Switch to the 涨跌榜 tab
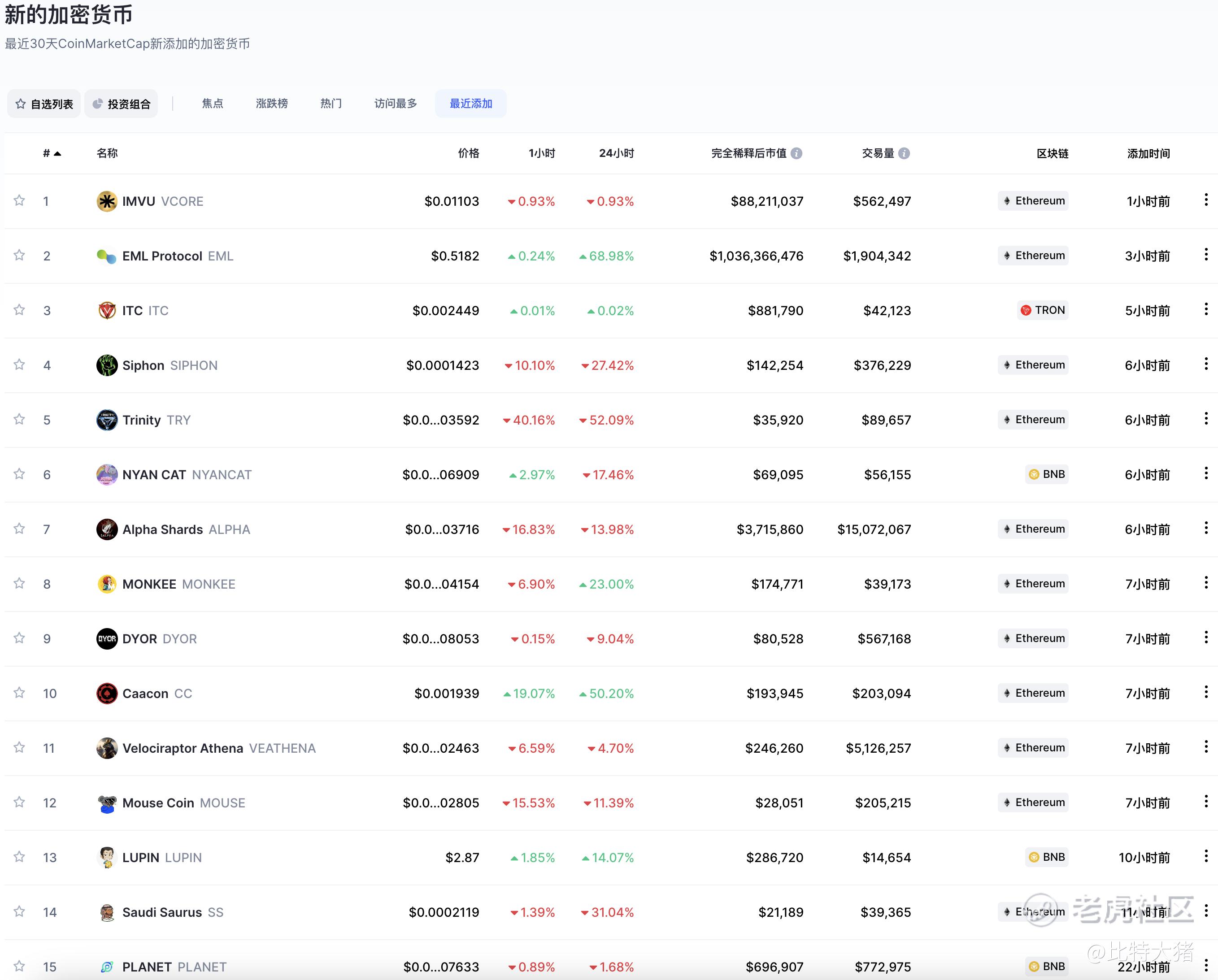The image size is (1218, 980). [272, 104]
